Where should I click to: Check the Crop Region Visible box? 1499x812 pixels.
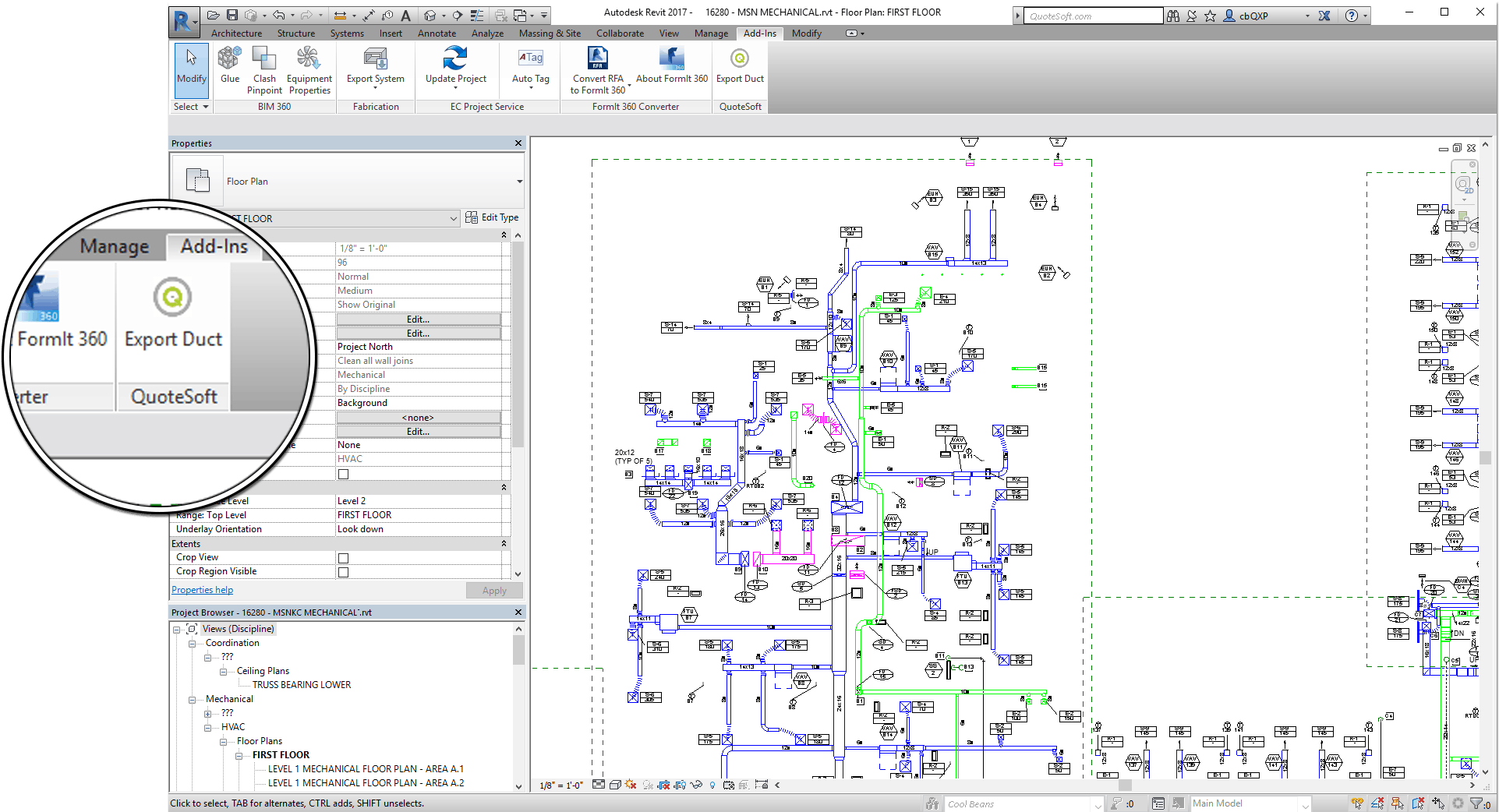(x=343, y=571)
